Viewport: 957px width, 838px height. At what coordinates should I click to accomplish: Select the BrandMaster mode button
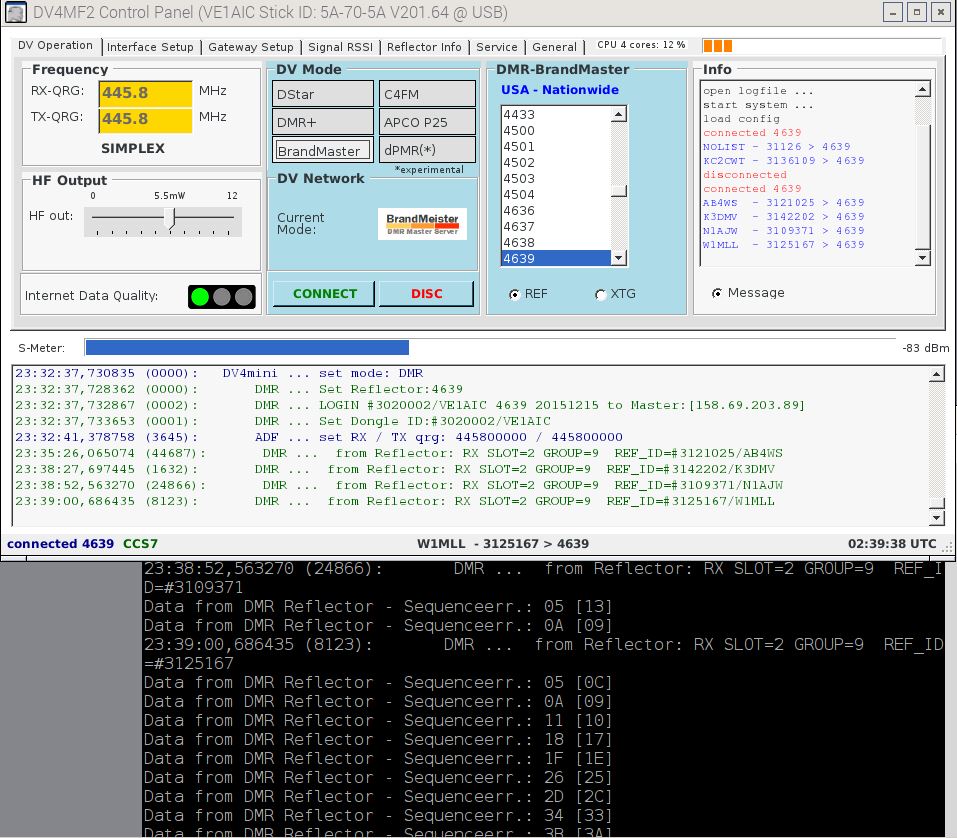coord(323,150)
